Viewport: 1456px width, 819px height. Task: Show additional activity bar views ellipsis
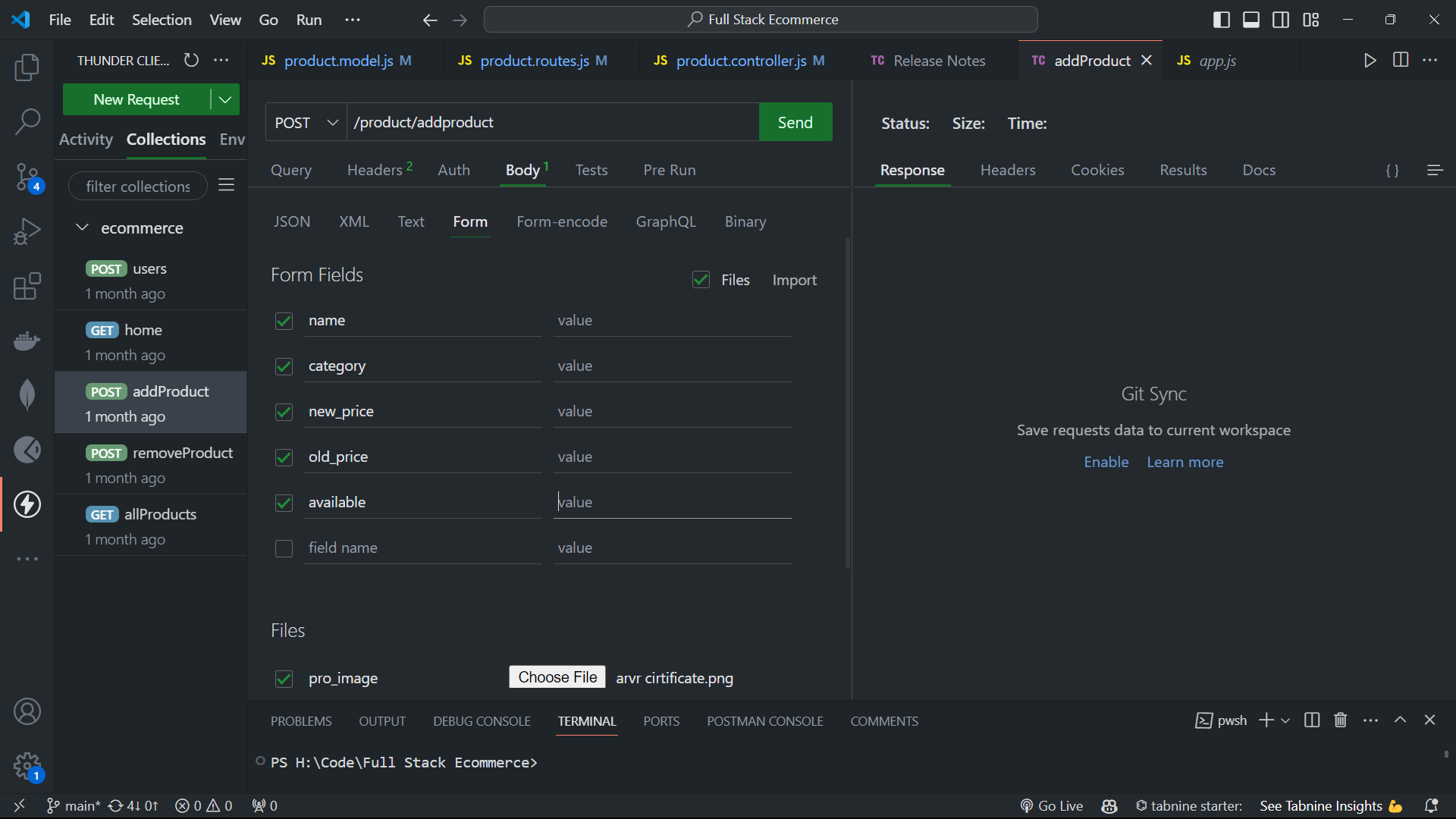[x=27, y=559]
